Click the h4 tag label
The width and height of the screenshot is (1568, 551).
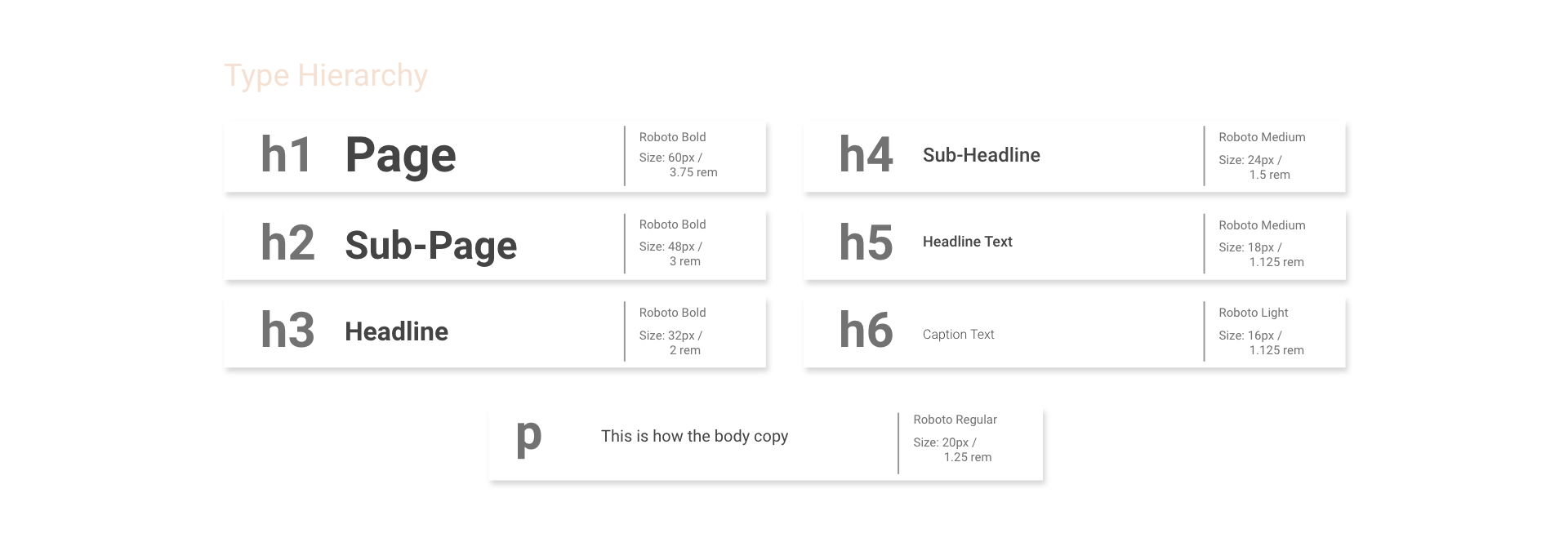[866, 154]
